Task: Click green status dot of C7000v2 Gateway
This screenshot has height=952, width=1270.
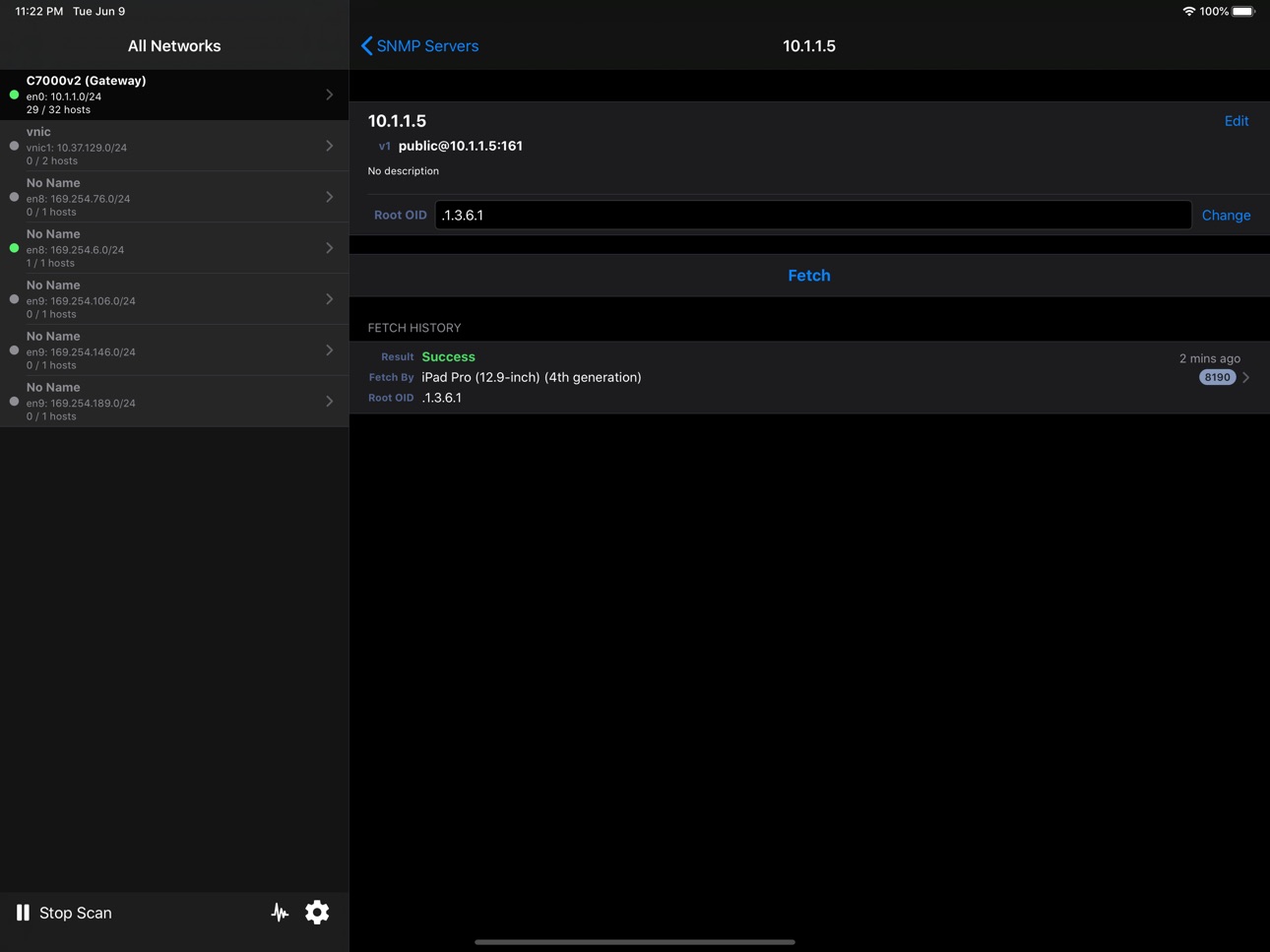Action: (14, 95)
